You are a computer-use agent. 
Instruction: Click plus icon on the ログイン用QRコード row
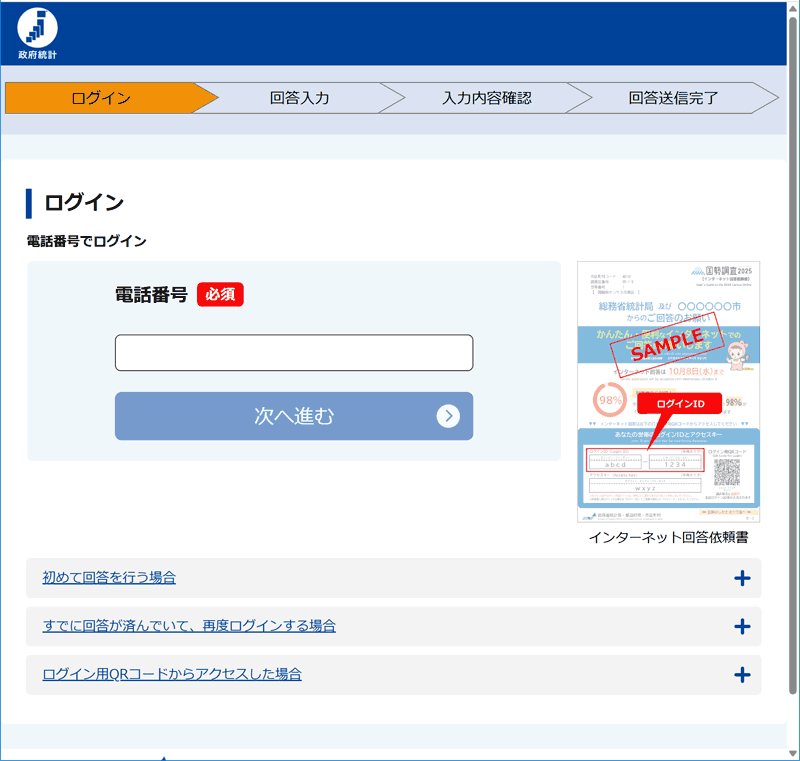pos(741,675)
